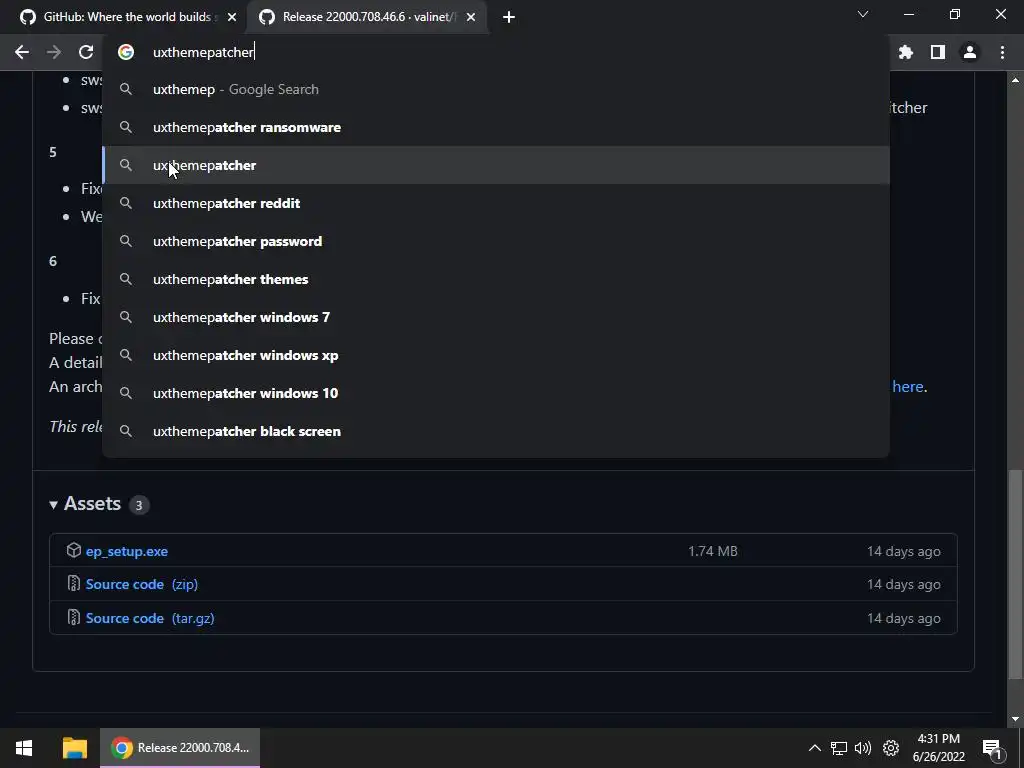1024x768 pixels.
Task: Click '14 days ago' in the Source code (tar.gz) row
Action: point(904,618)
